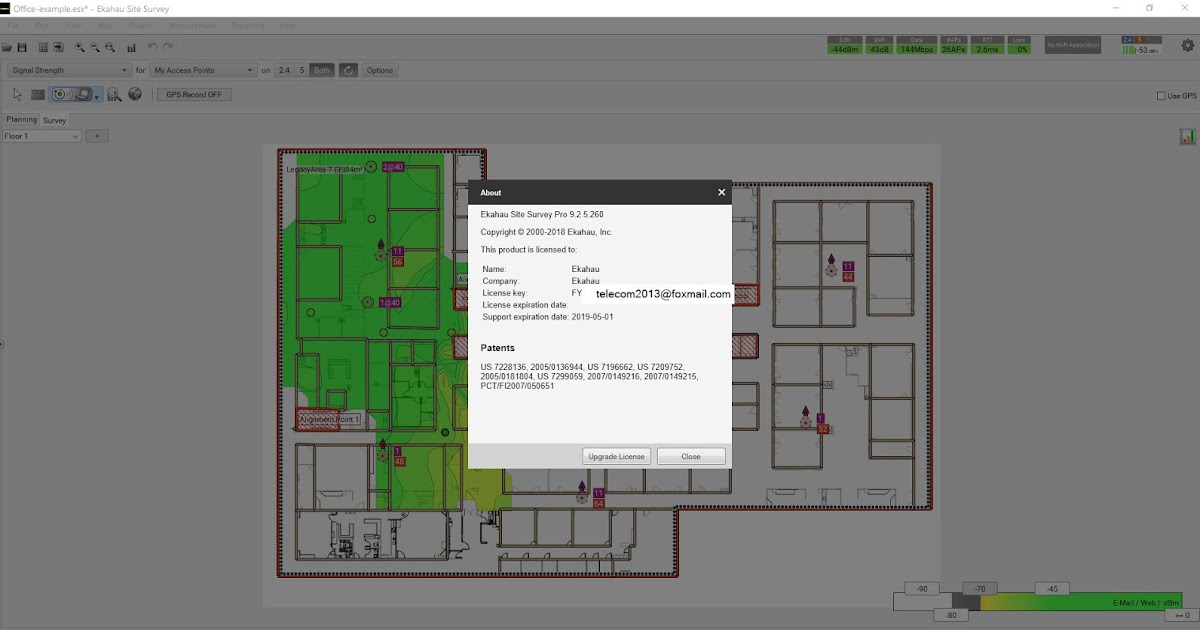Open the File menu
Image resolution: width=1200 pixels, height=630 pixels.
coord(13,25)
